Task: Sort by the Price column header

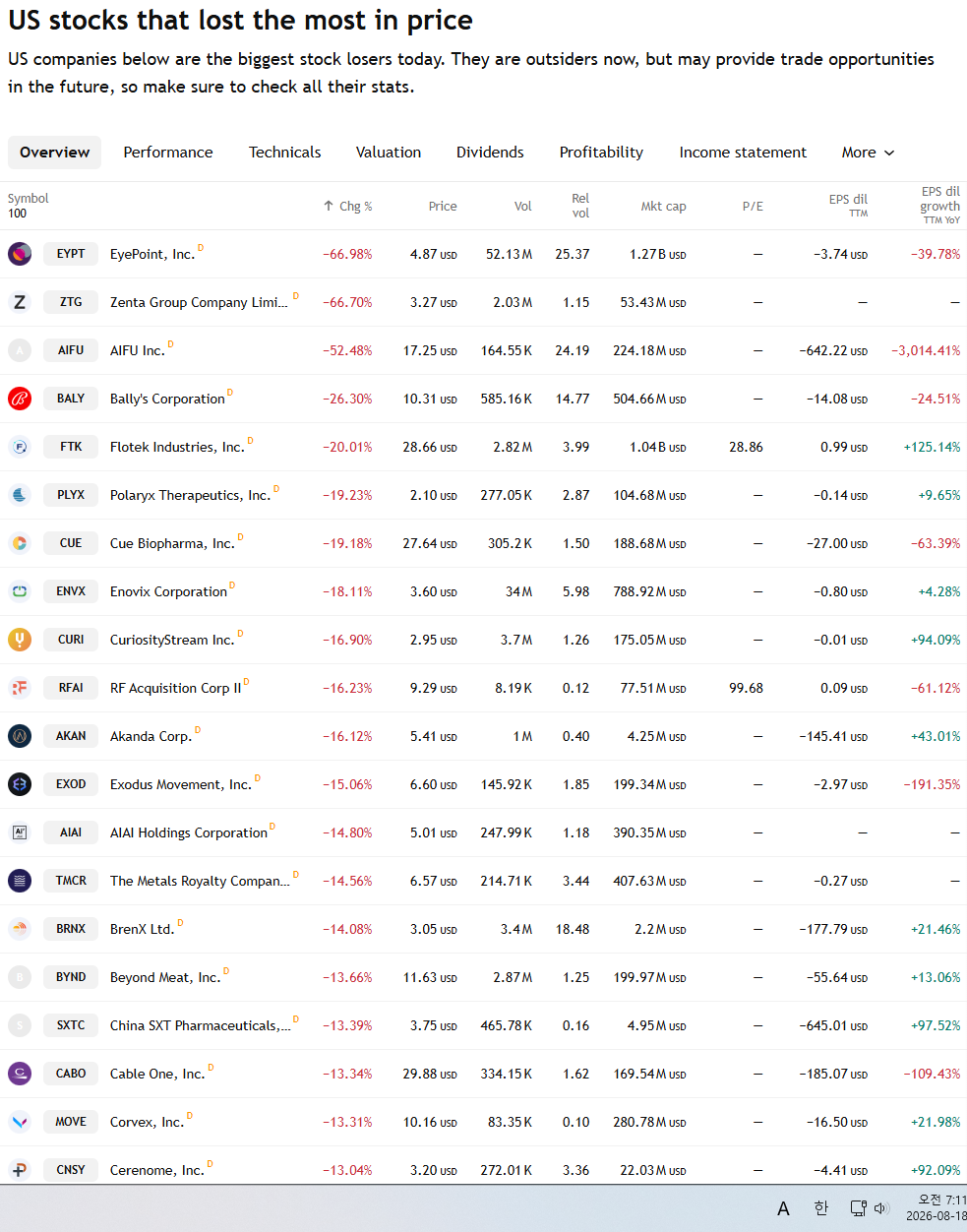Action: [x=443, y=207]
